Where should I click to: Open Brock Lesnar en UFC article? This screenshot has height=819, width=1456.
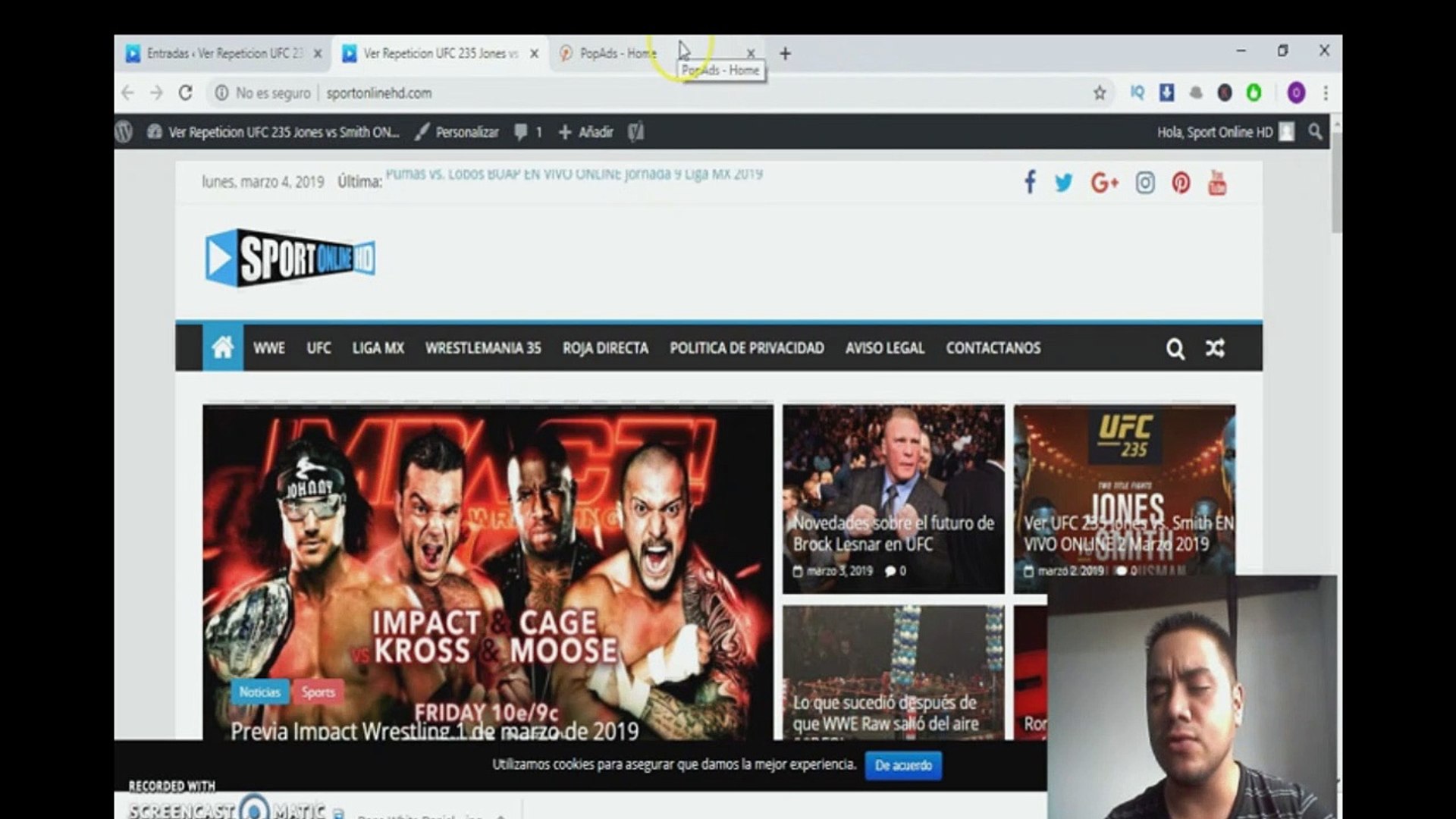(893, 533)
